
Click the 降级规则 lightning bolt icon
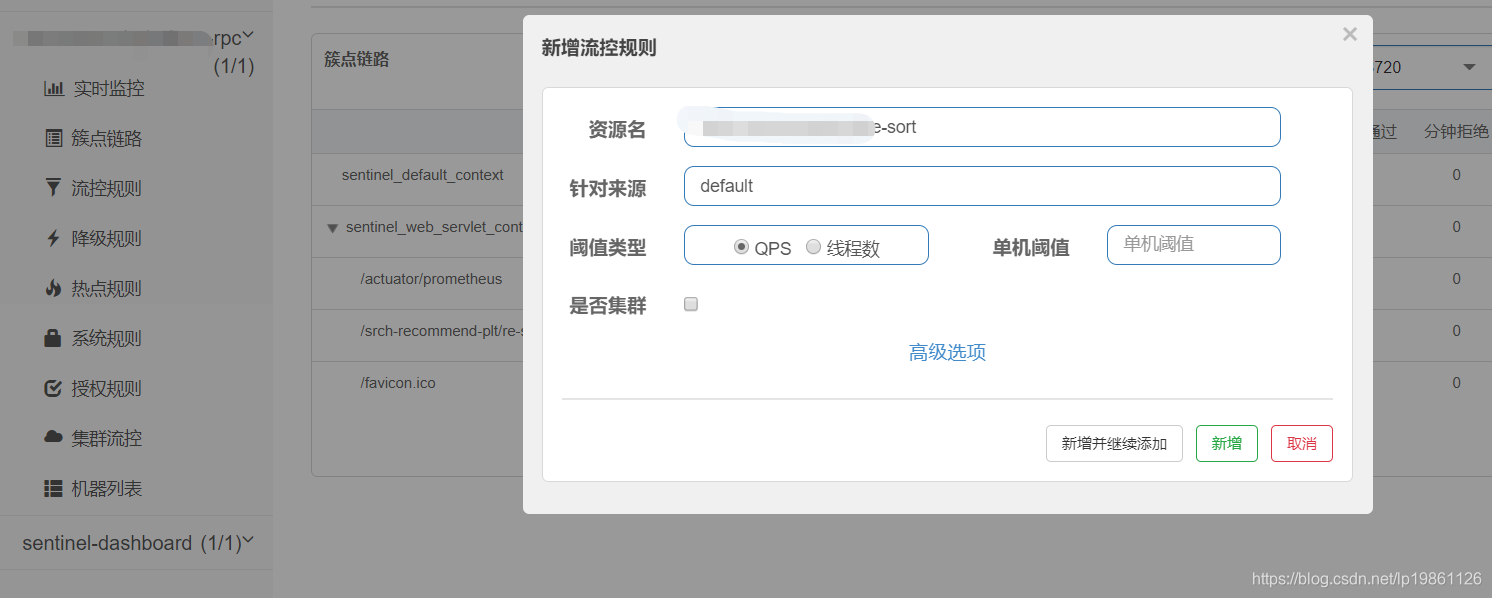tap(53, 238)
